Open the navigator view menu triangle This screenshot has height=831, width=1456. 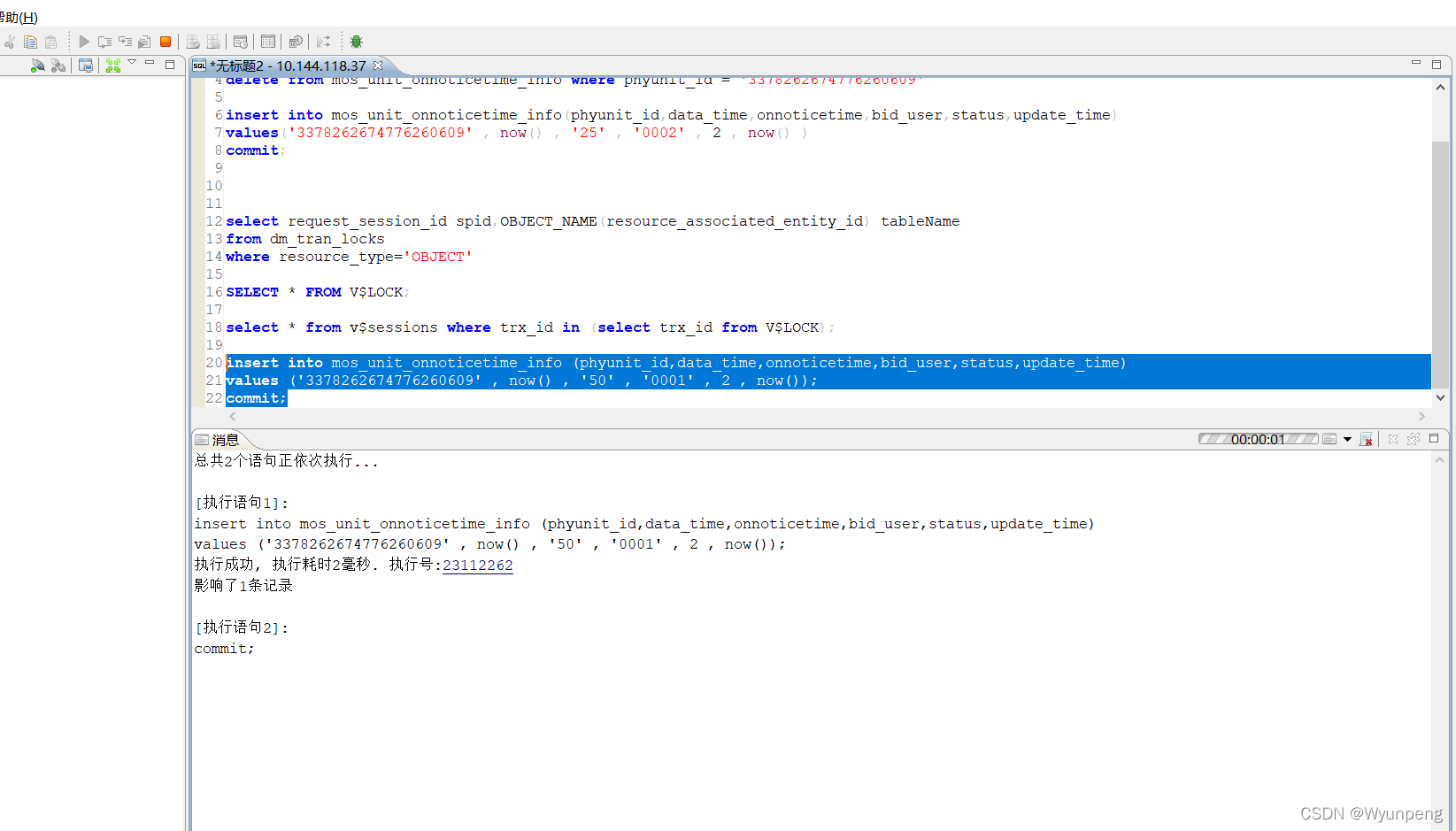132,62
